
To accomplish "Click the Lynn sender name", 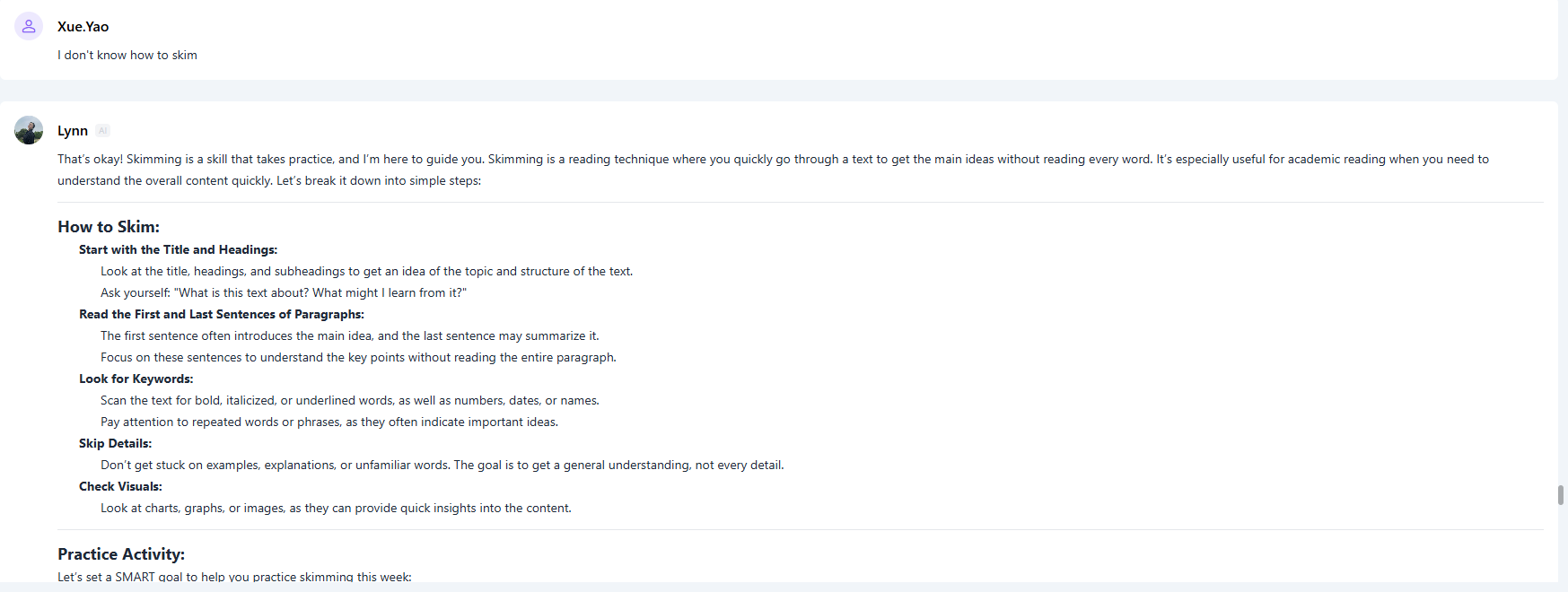I will coord(73,131).
